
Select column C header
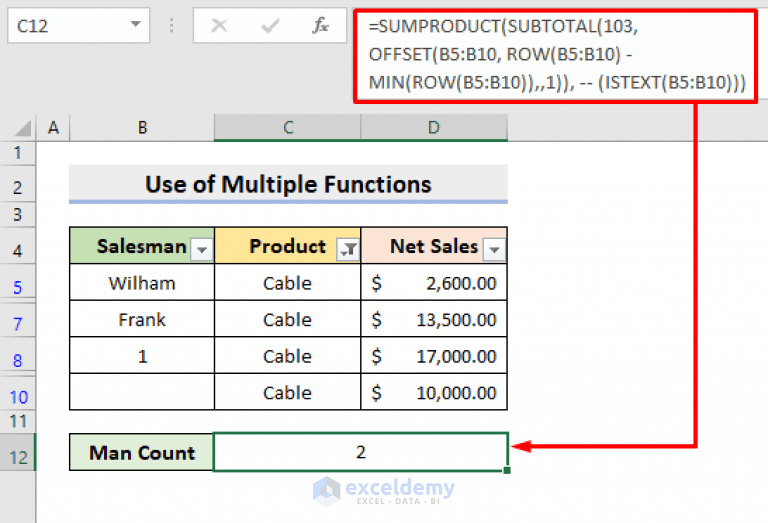click(x=288, y=128)
